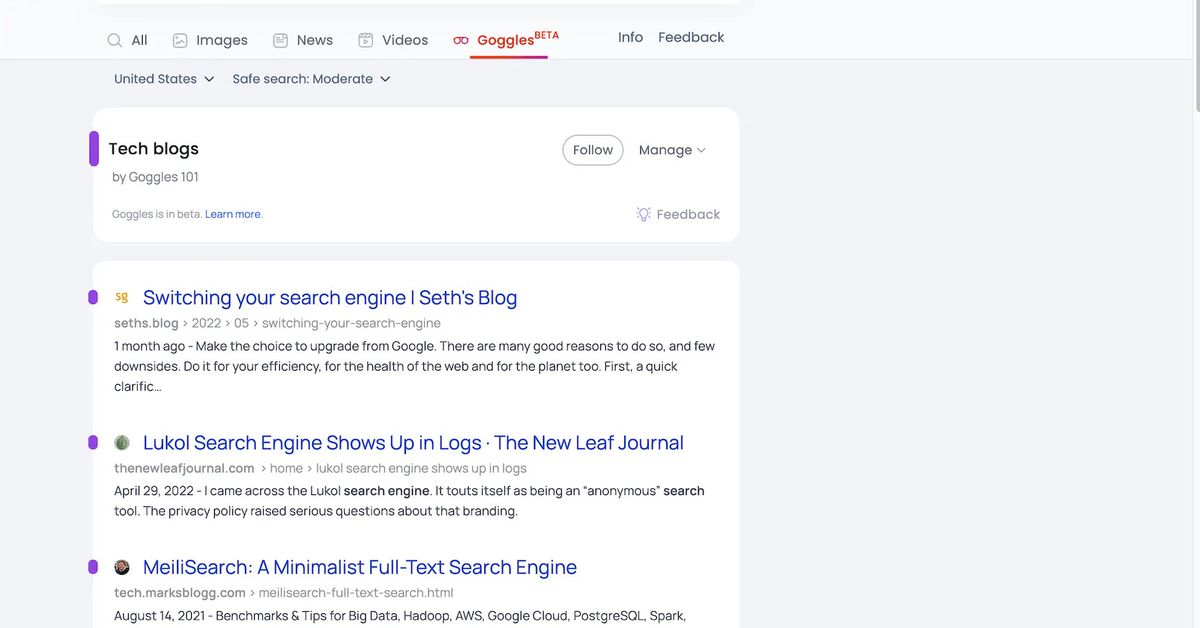
Task: Open Switching your search engine result
Action: pos(330,298)
